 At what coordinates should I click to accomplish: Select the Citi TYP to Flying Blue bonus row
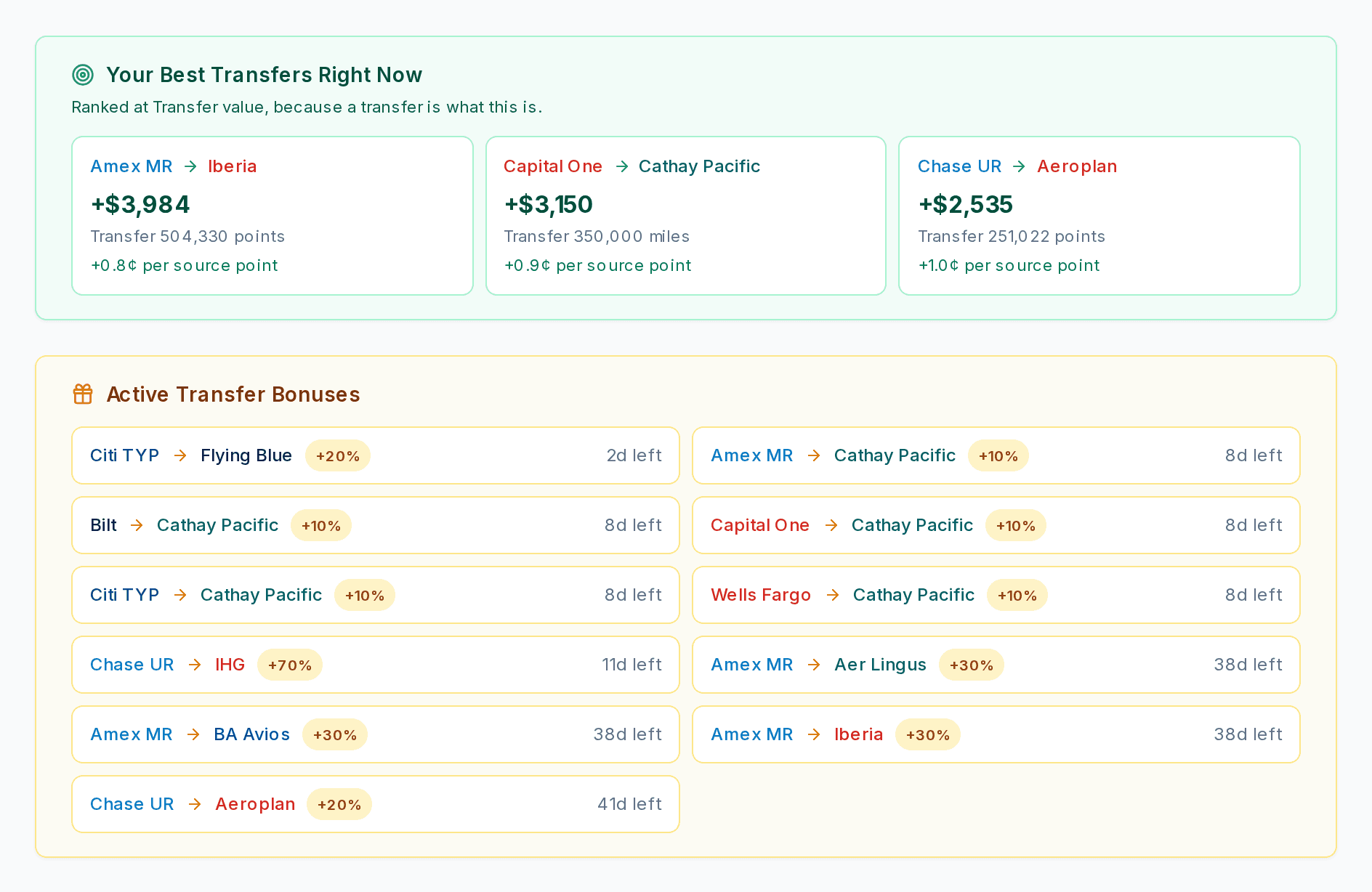[376, 455]
